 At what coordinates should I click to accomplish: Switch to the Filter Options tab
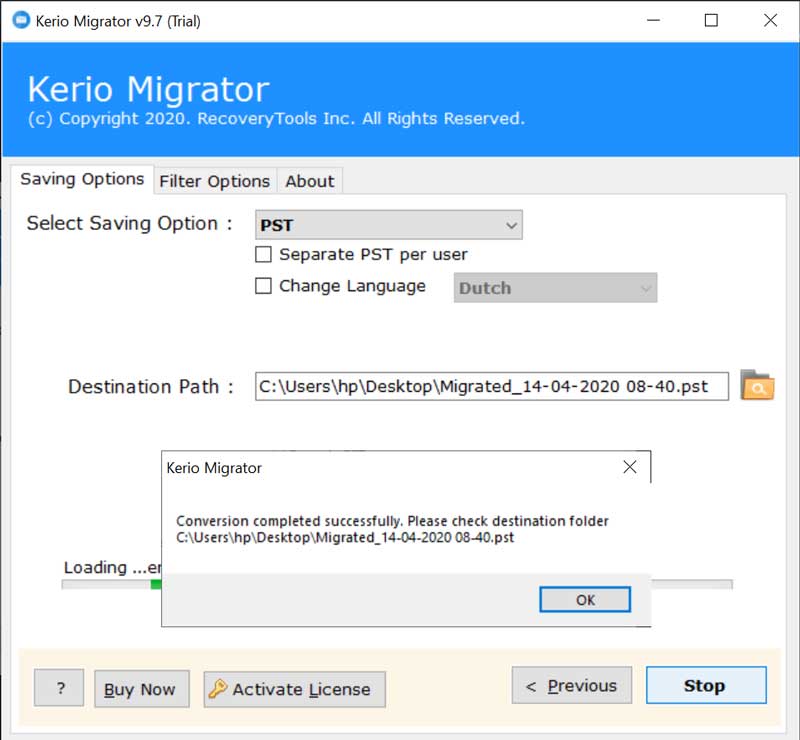tap(214, 181)
